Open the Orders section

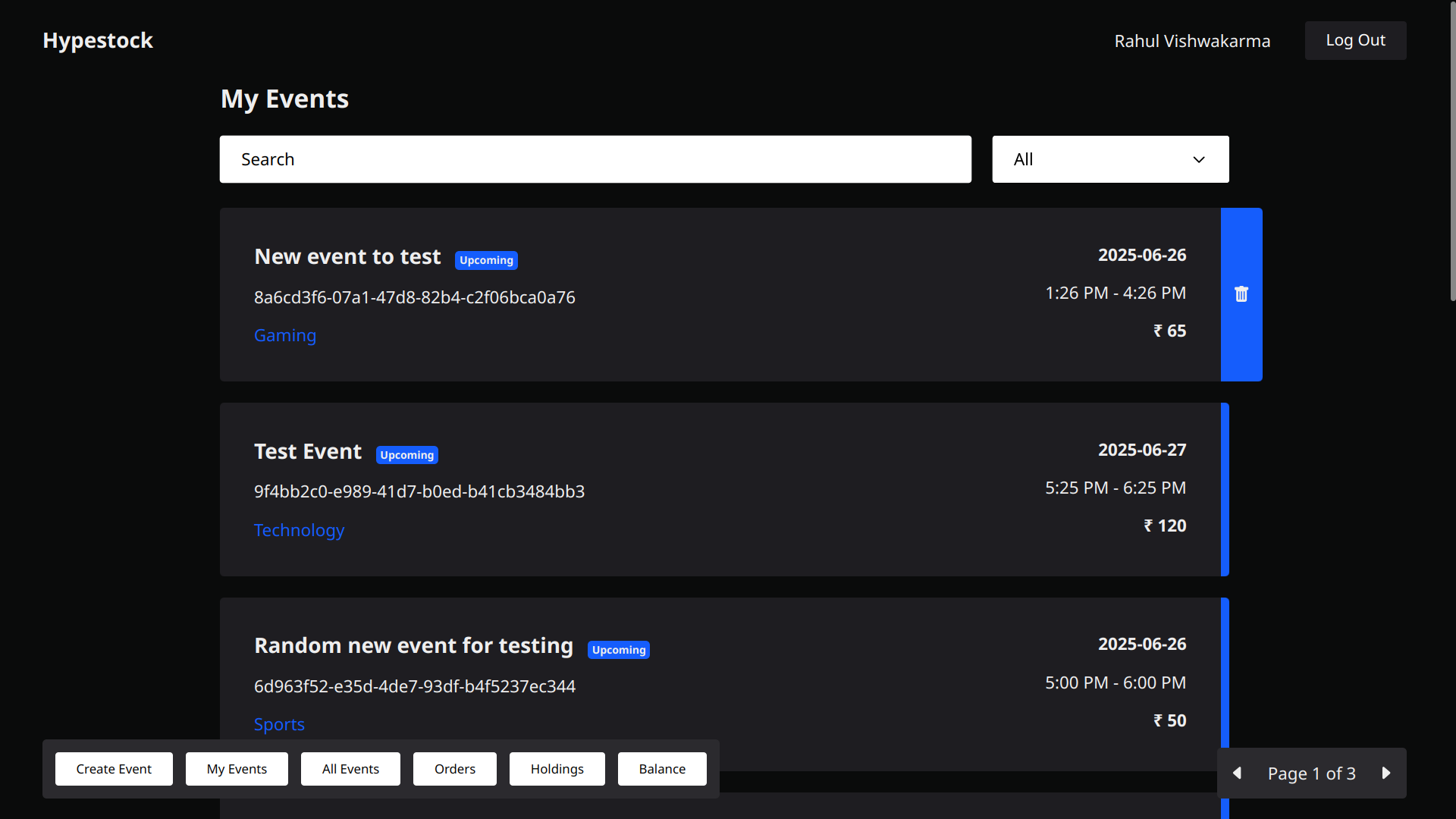click(x=454, y=768)
